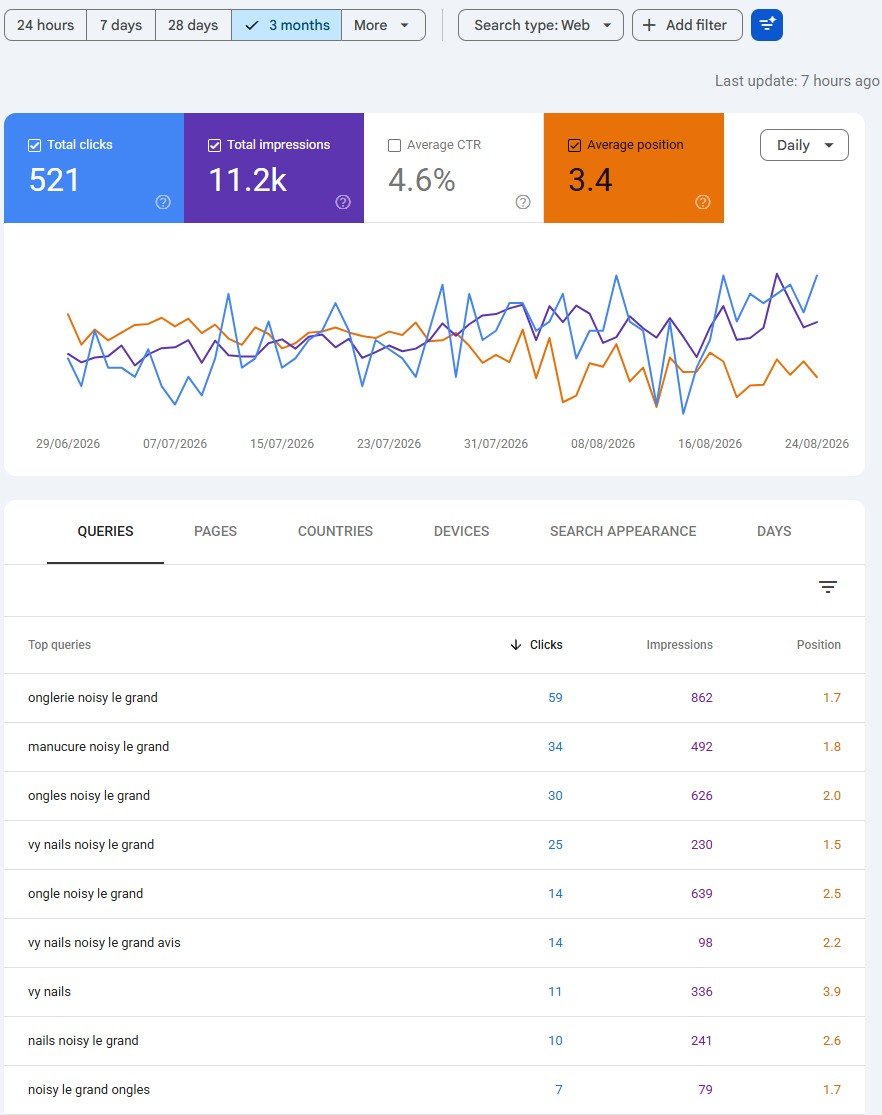Image resolution: width=882 pixels, height=1115 pixels.
Task: Click the 492 impressions value
Action: 701,747
